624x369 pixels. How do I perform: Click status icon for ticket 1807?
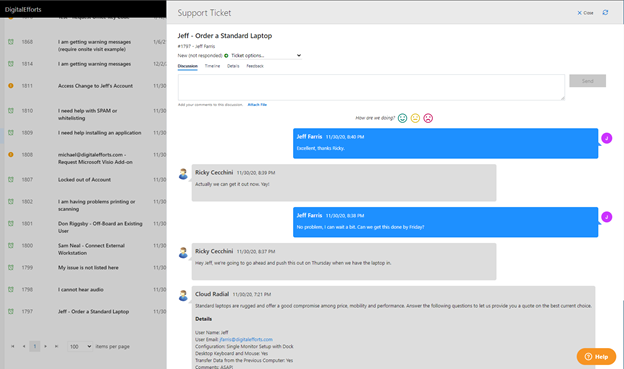tap(11, 180)
